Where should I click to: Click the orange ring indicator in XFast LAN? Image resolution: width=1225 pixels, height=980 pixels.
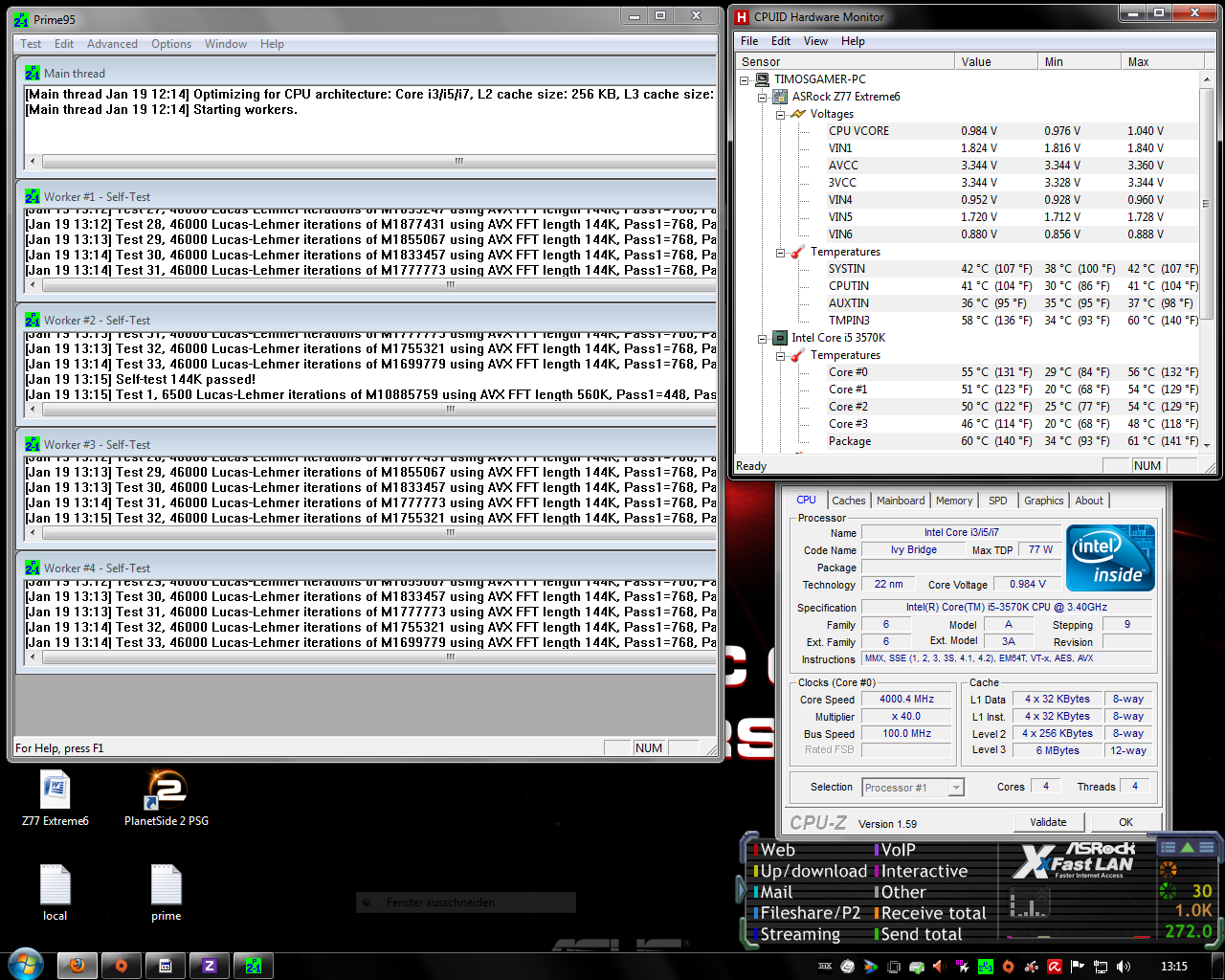click(1168, 870)
